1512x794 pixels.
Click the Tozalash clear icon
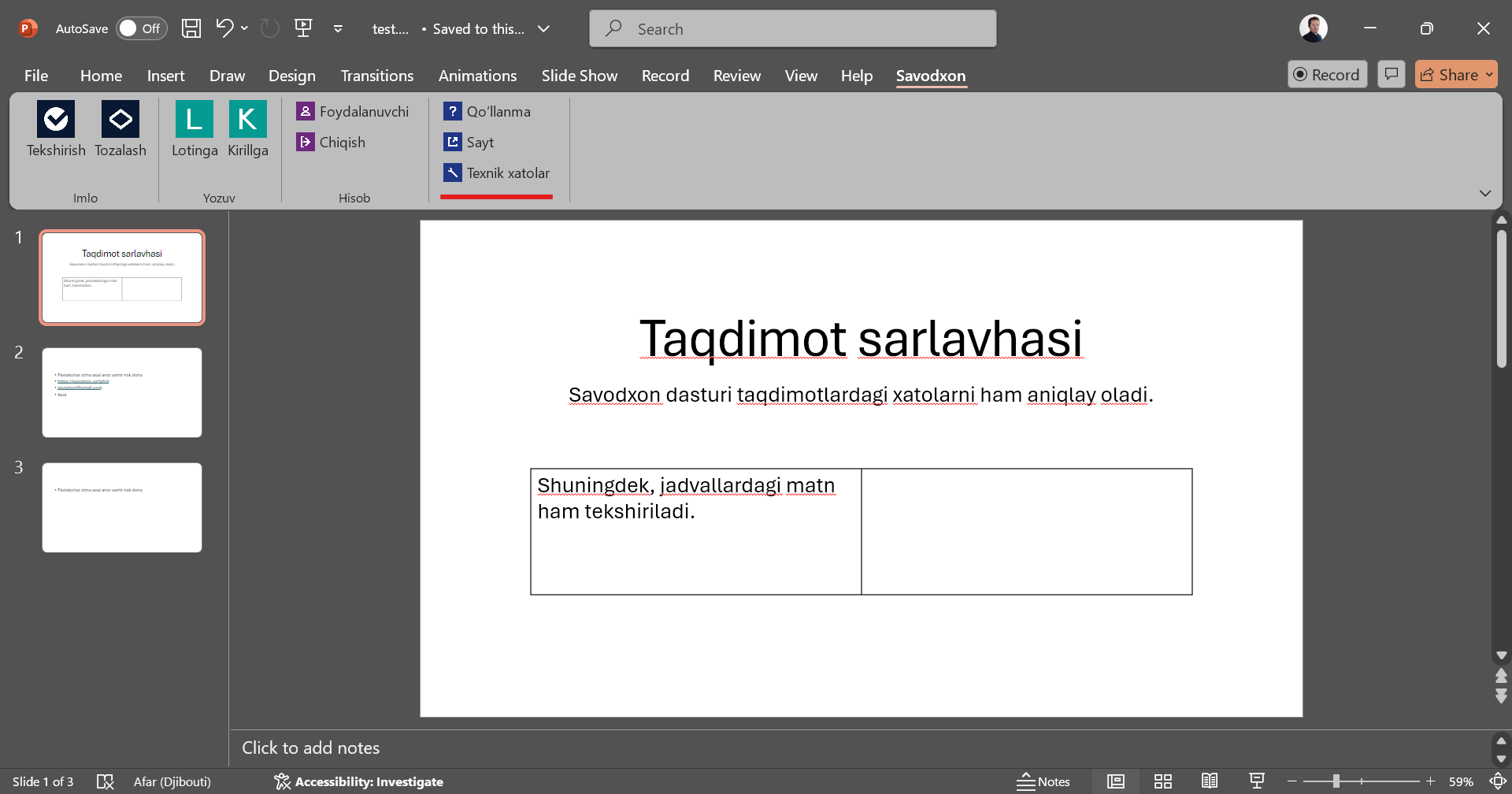click(x=120, y=121)
